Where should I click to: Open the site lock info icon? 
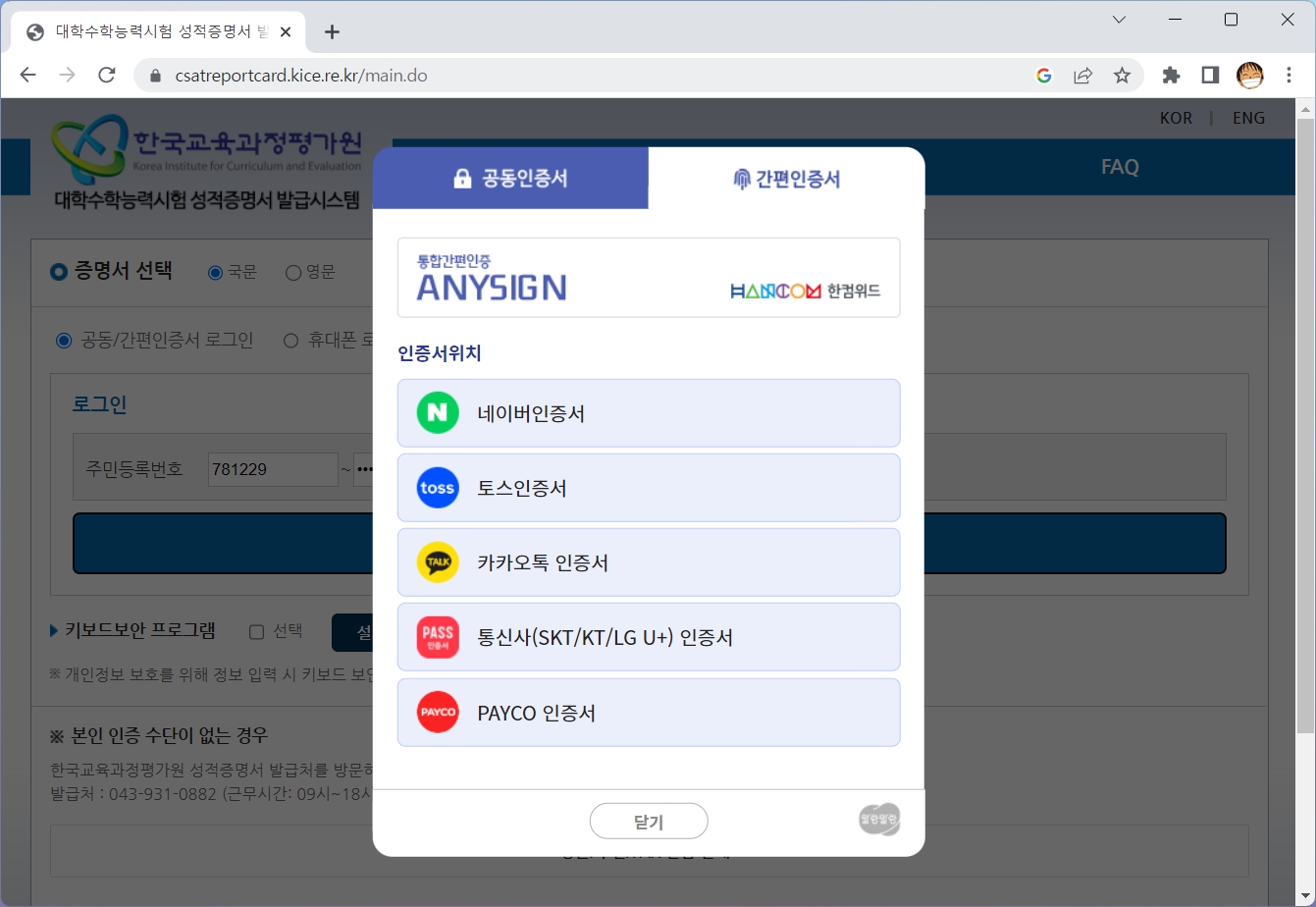pos(153,76)
